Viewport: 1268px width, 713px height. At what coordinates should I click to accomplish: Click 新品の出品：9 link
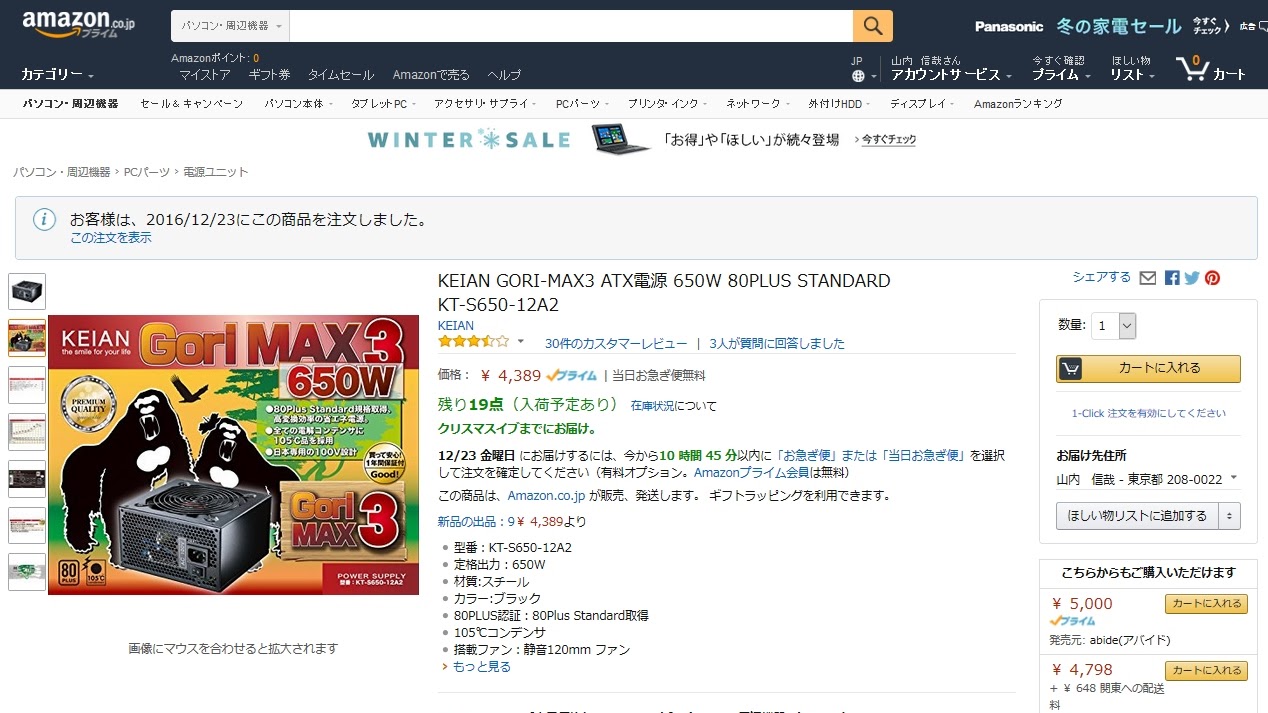point(476,521)
